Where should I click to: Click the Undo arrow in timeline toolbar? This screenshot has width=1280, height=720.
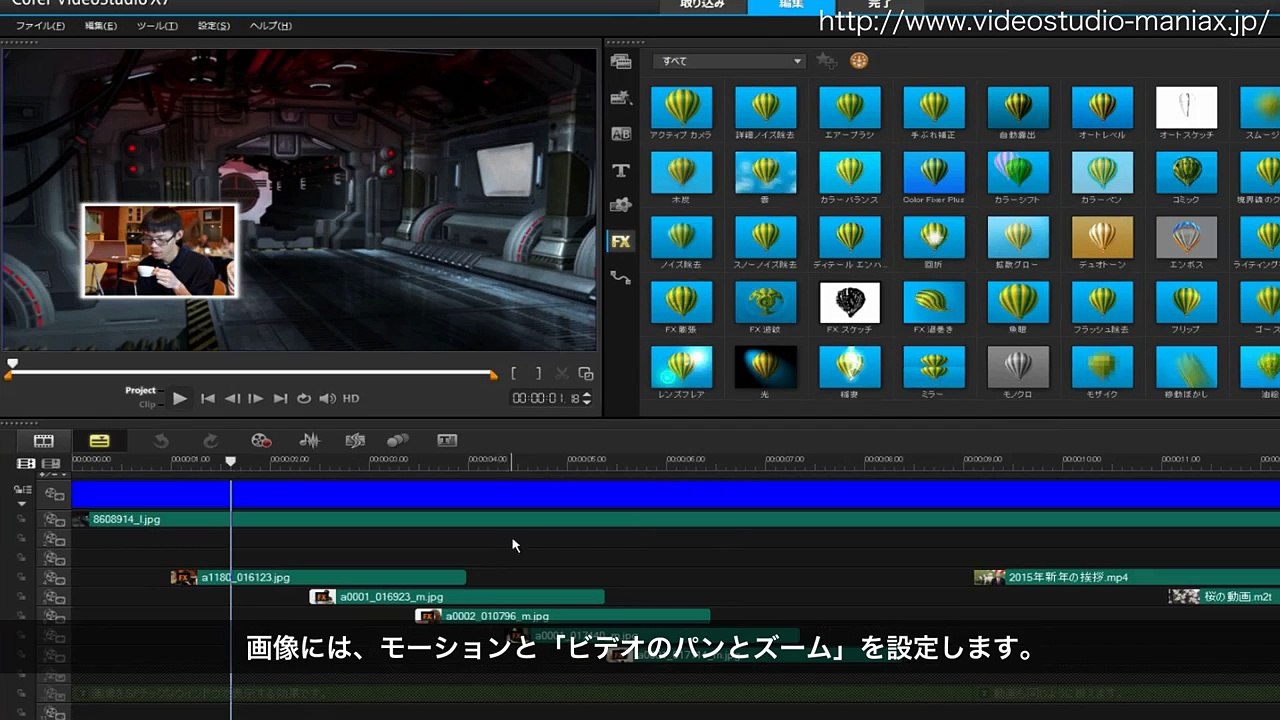click(161, 441)
